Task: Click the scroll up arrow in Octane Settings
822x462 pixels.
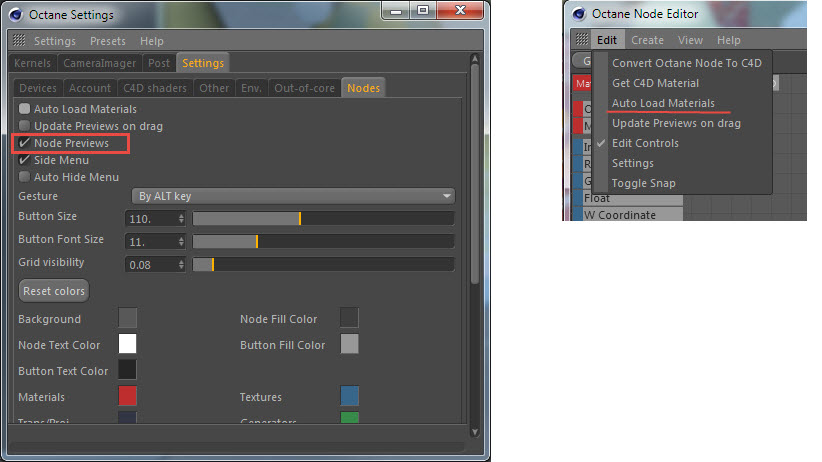Action: pos(475,59)
